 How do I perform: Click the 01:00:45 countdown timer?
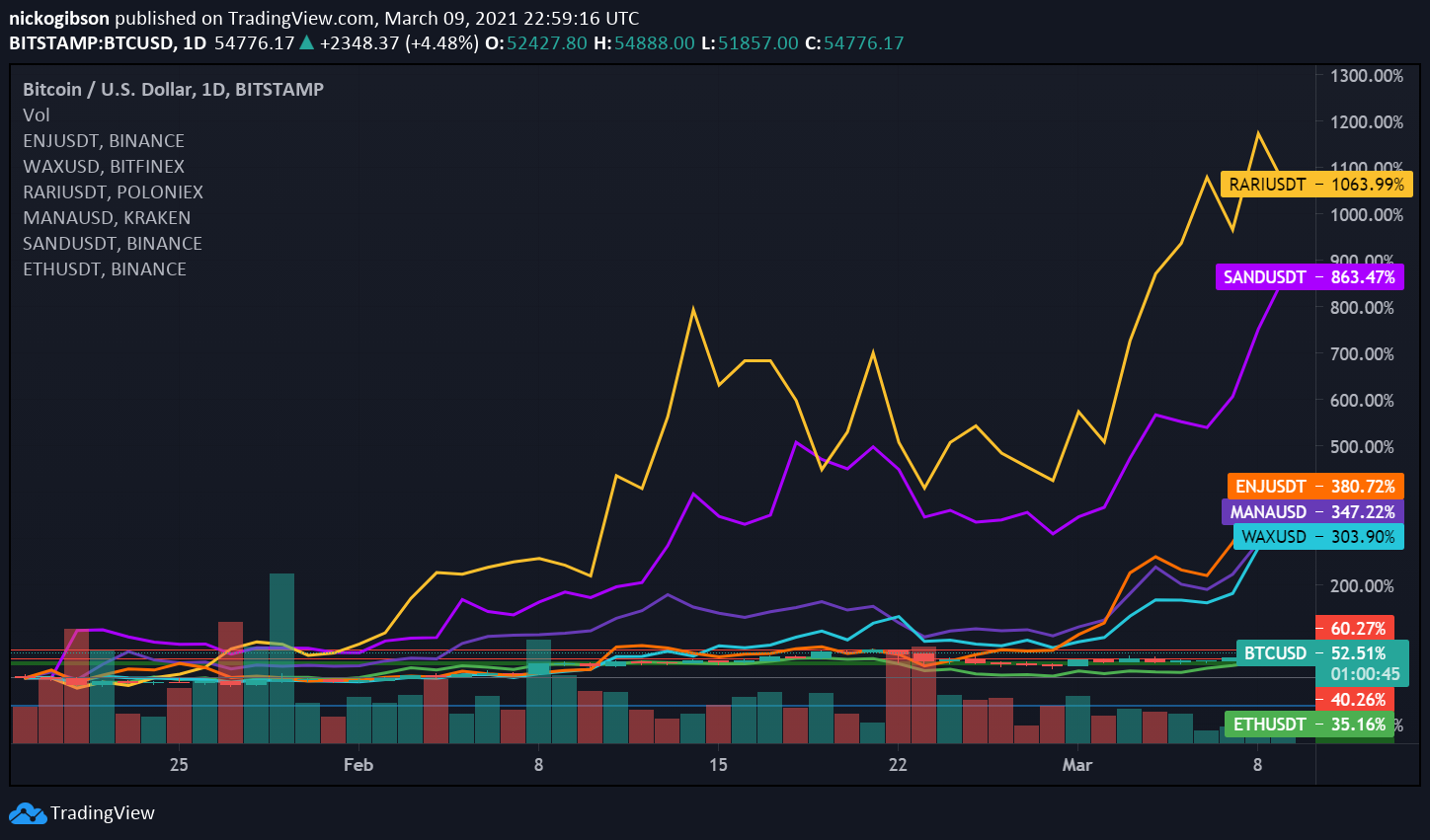pyautogui.click(x=1365, y=675)
